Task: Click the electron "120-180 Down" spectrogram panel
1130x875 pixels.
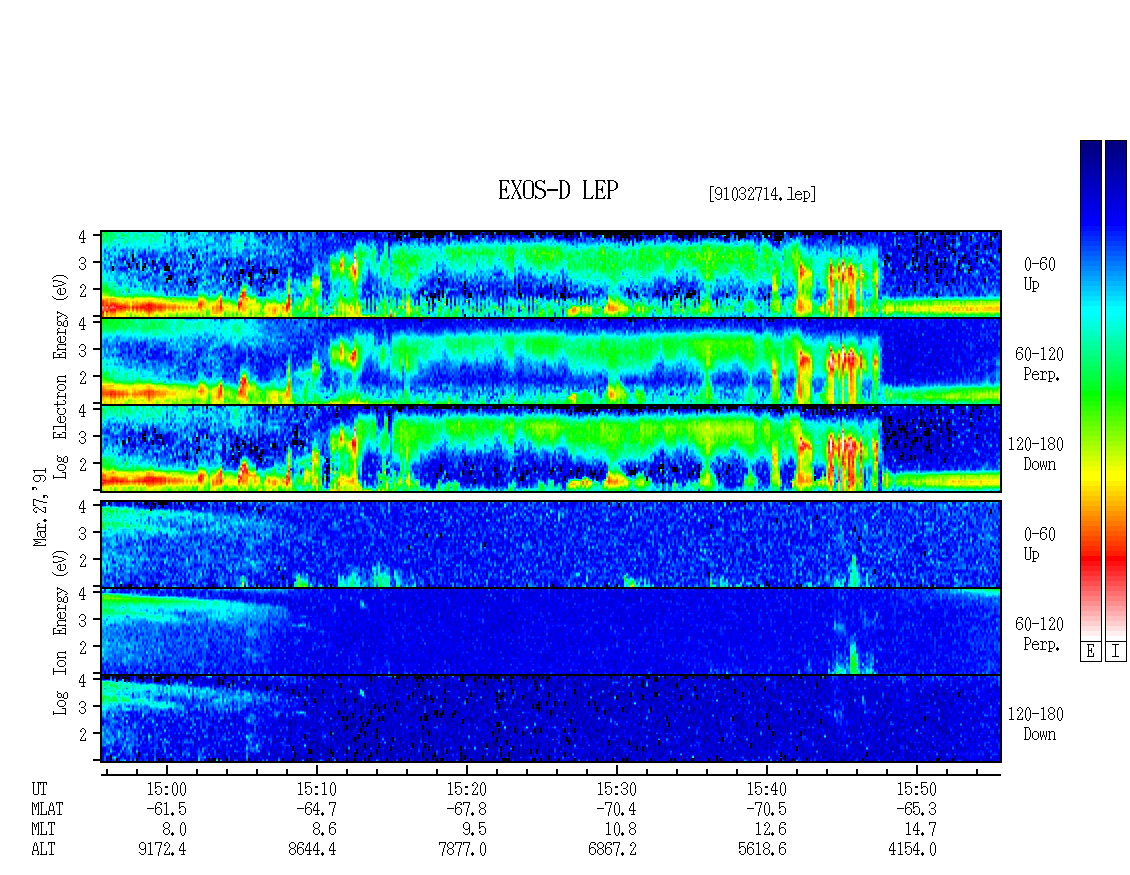Action: (551, 448)
